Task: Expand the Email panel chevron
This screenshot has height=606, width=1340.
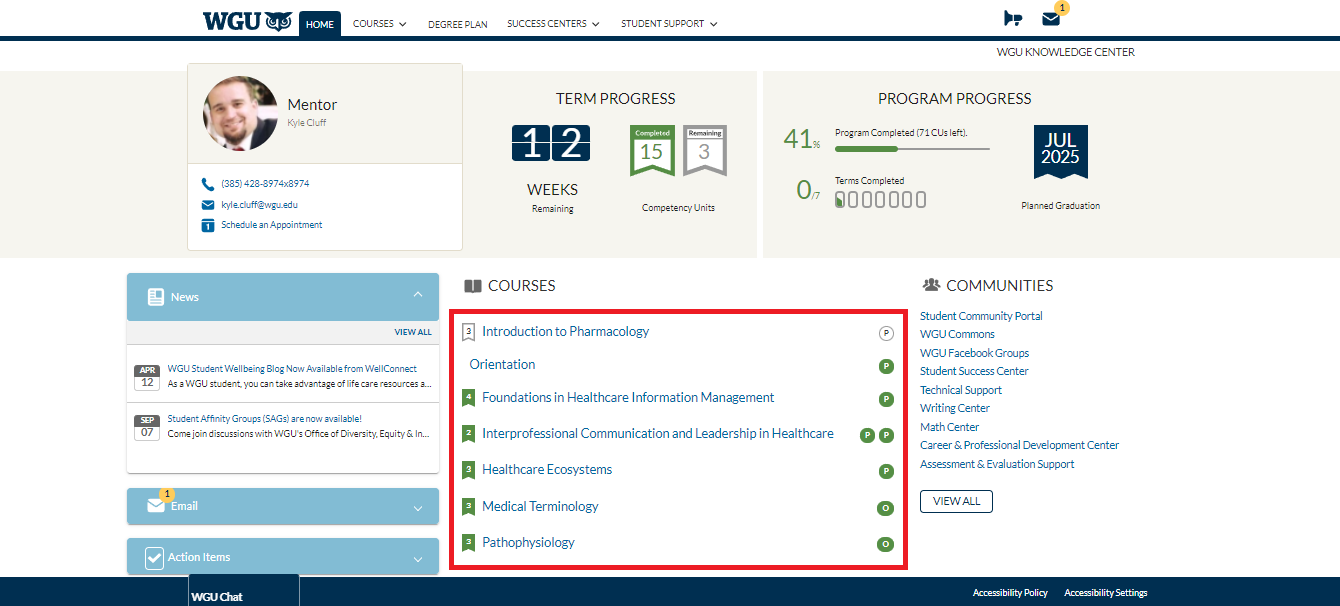Action: 418,508
